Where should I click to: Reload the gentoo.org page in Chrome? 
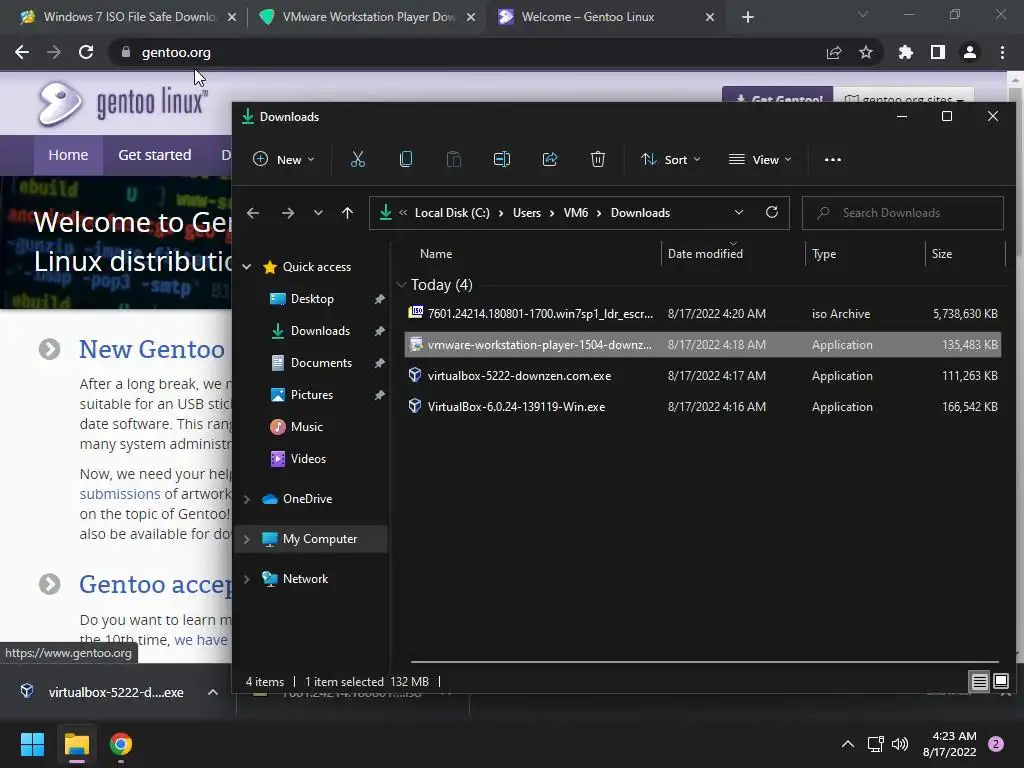click(86, 52)
